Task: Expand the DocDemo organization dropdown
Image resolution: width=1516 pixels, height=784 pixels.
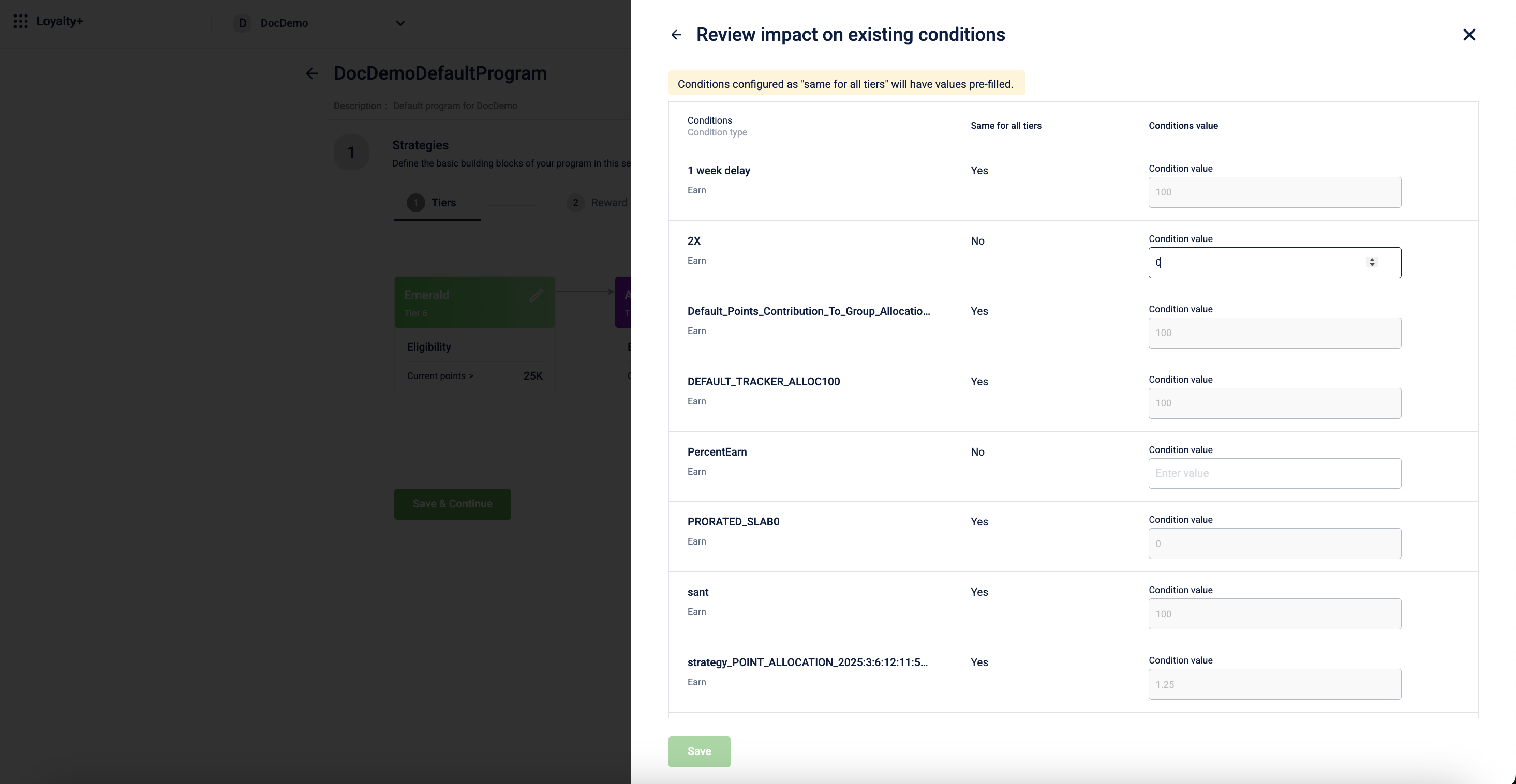Action: pos(400,23)
